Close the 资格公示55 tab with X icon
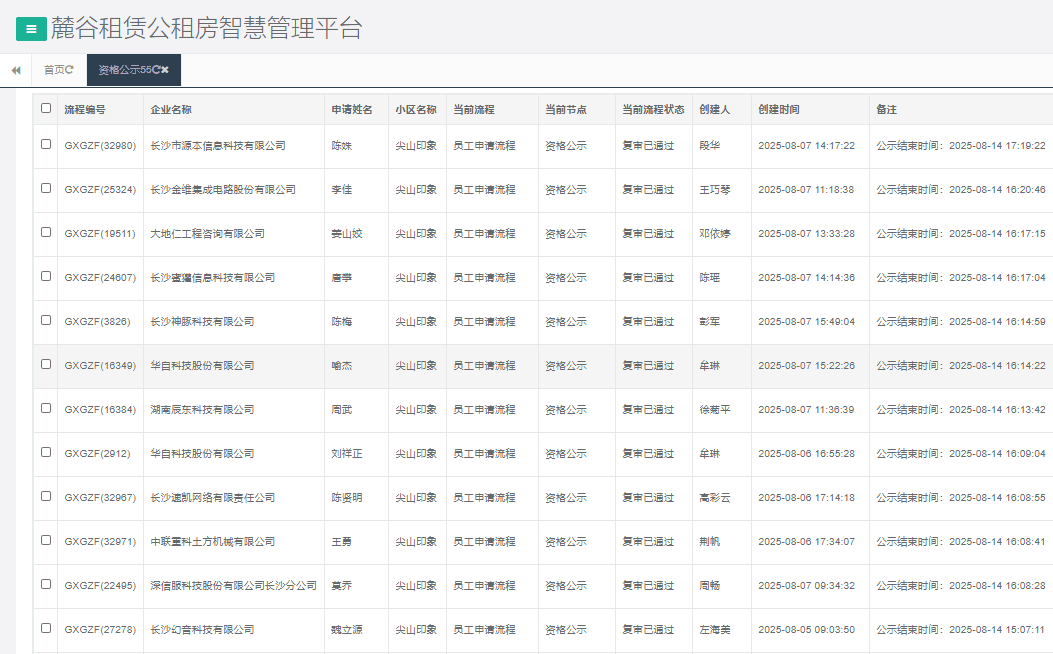Viewport: 1053px width, 654px height. (165, 70)
